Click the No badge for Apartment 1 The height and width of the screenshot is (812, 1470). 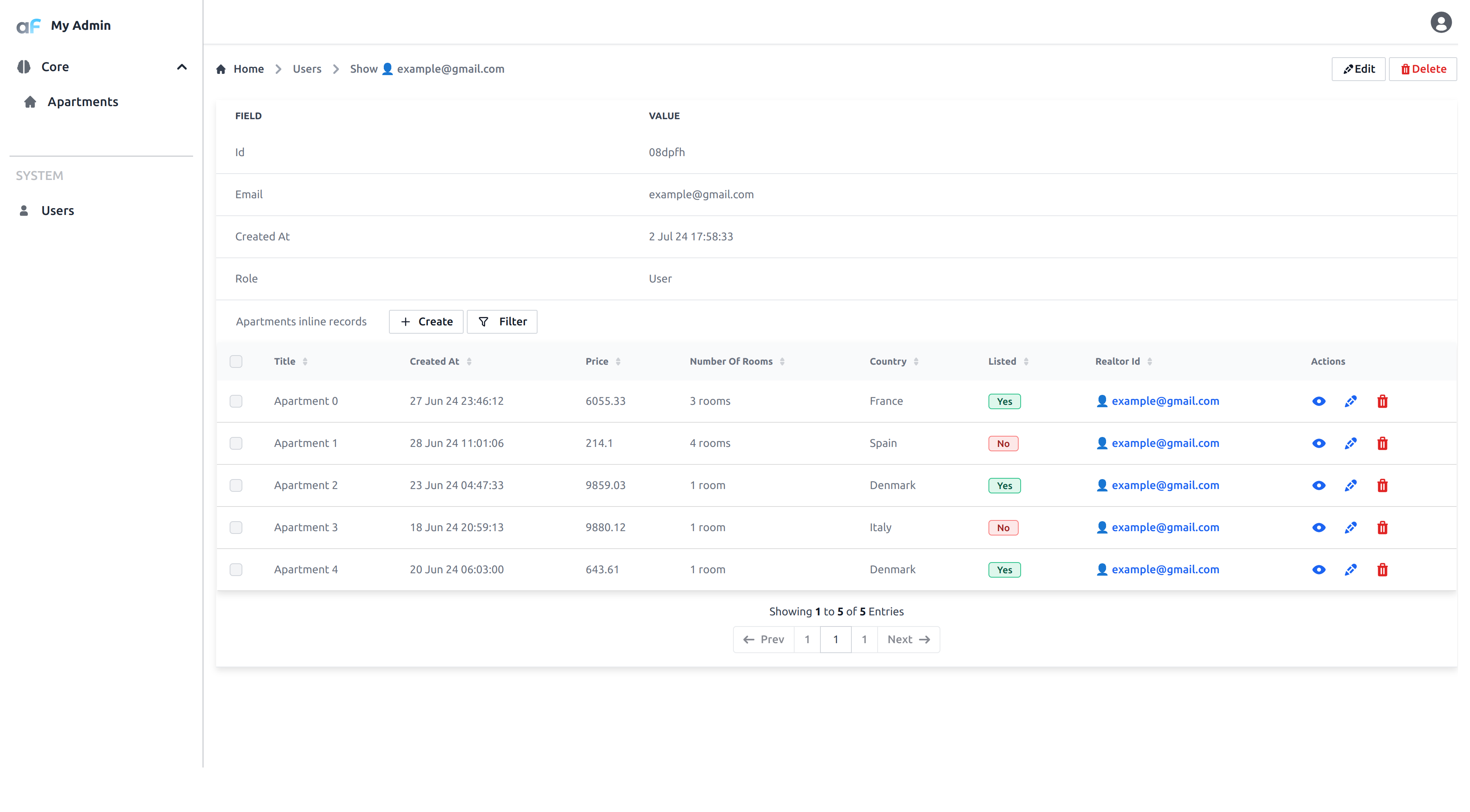1003,444
